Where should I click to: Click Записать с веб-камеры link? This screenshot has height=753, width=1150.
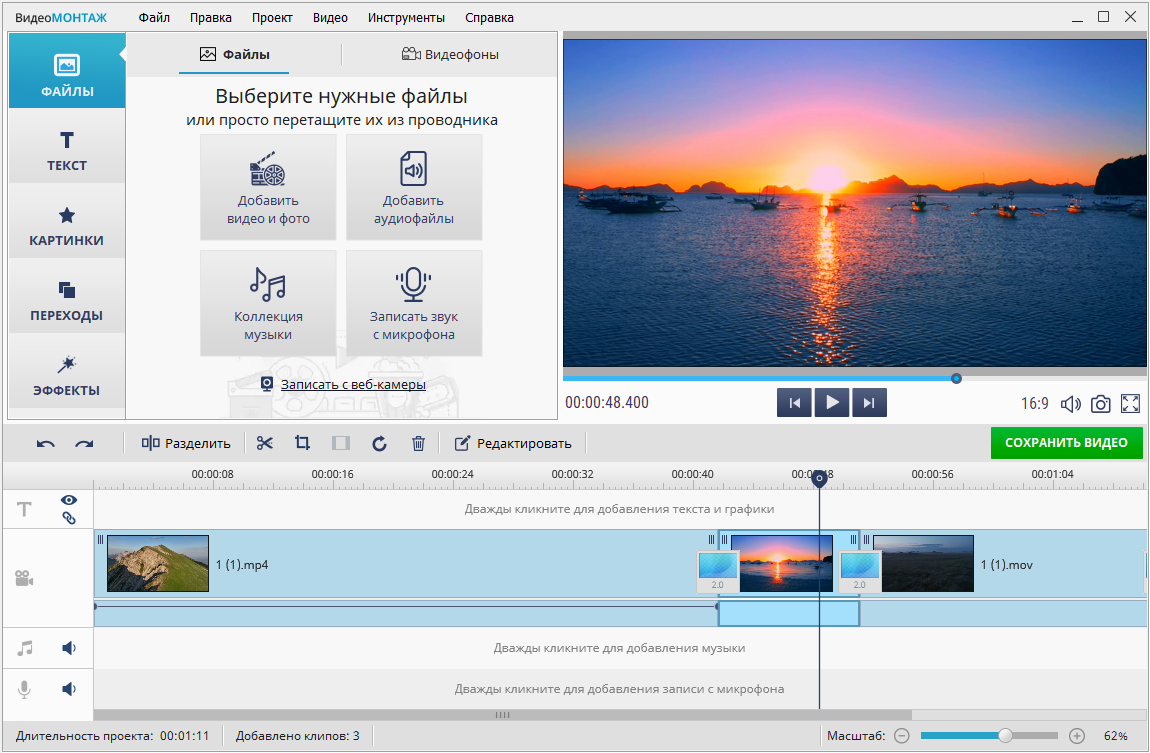352,384
